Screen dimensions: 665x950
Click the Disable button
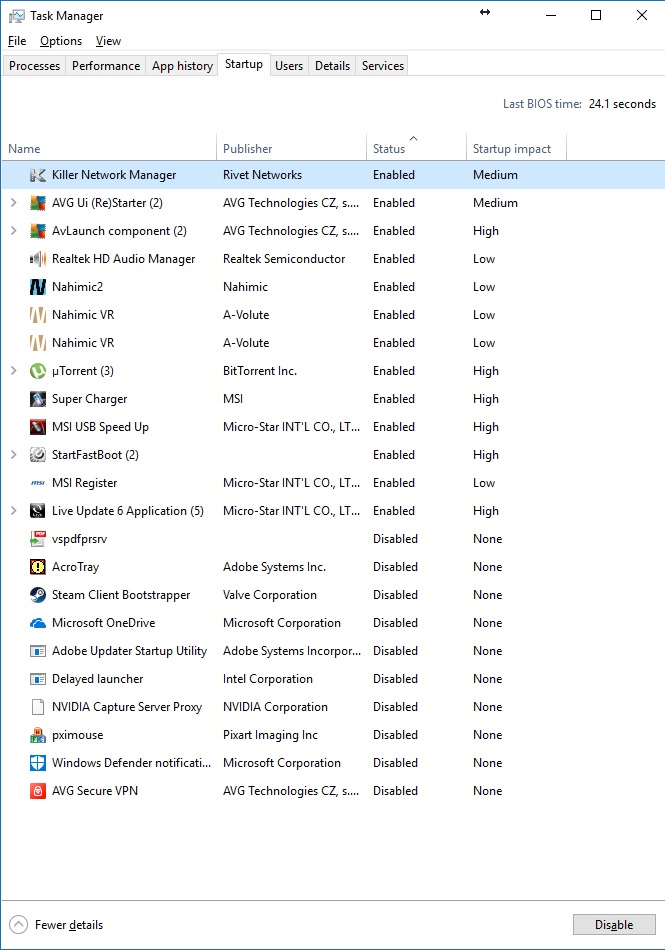(614, 925)
